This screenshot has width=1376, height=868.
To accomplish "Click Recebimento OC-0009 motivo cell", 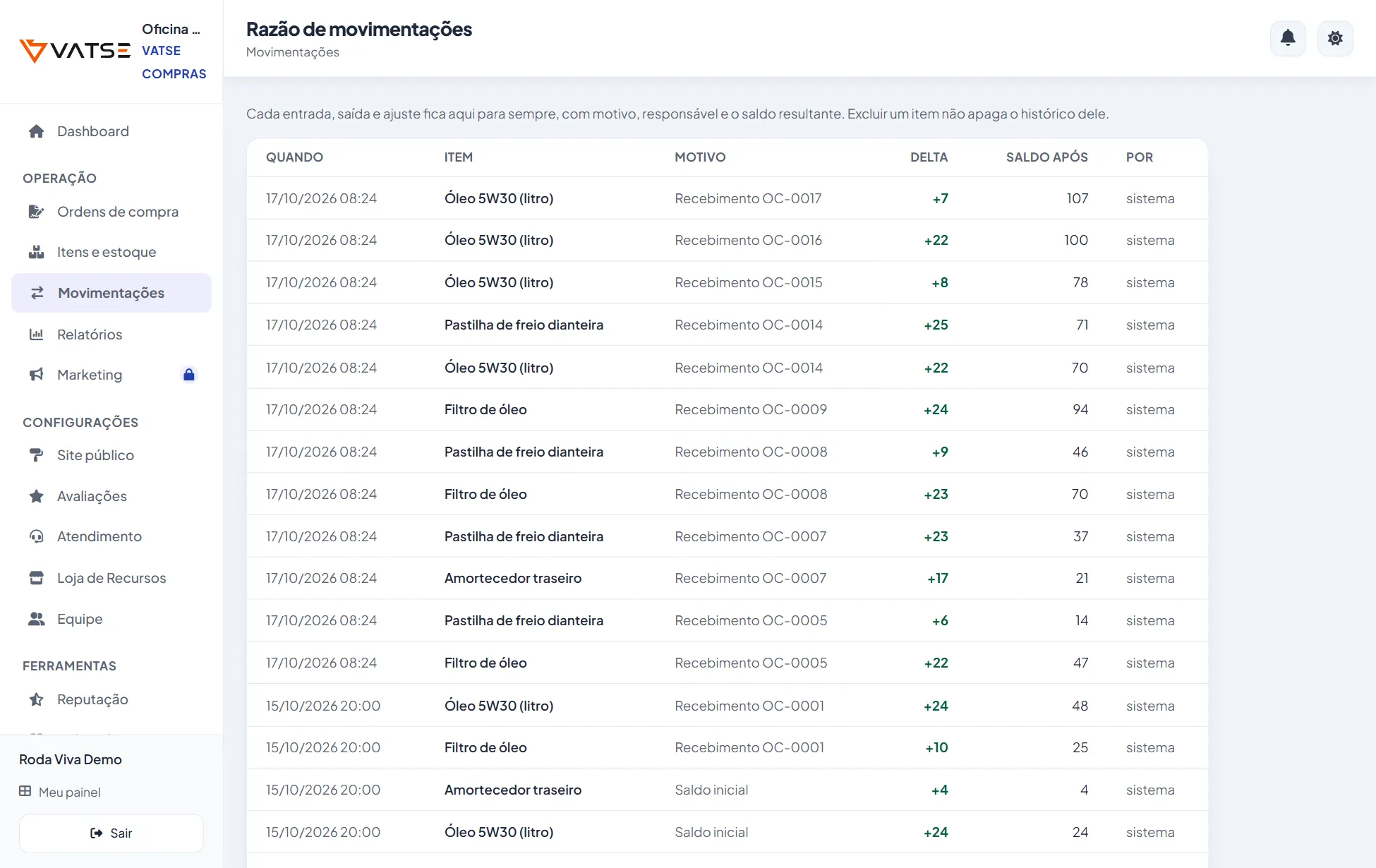I will tap(751, 409).
